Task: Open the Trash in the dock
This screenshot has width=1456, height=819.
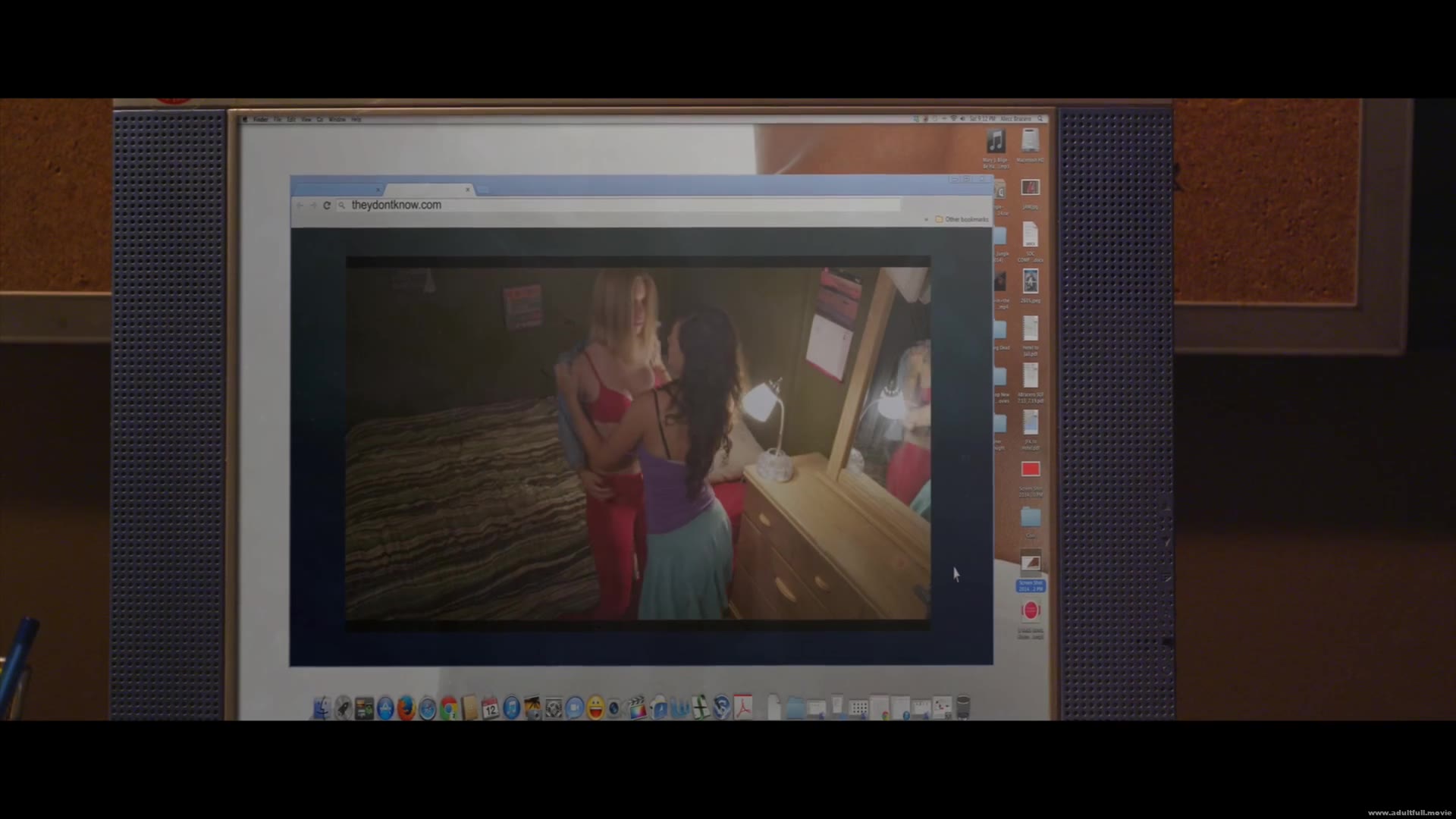Action: [963, 707]
